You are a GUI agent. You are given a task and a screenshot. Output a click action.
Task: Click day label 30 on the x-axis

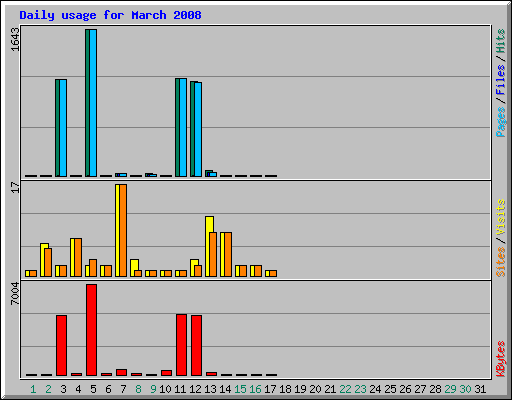(x=465, y=389)
